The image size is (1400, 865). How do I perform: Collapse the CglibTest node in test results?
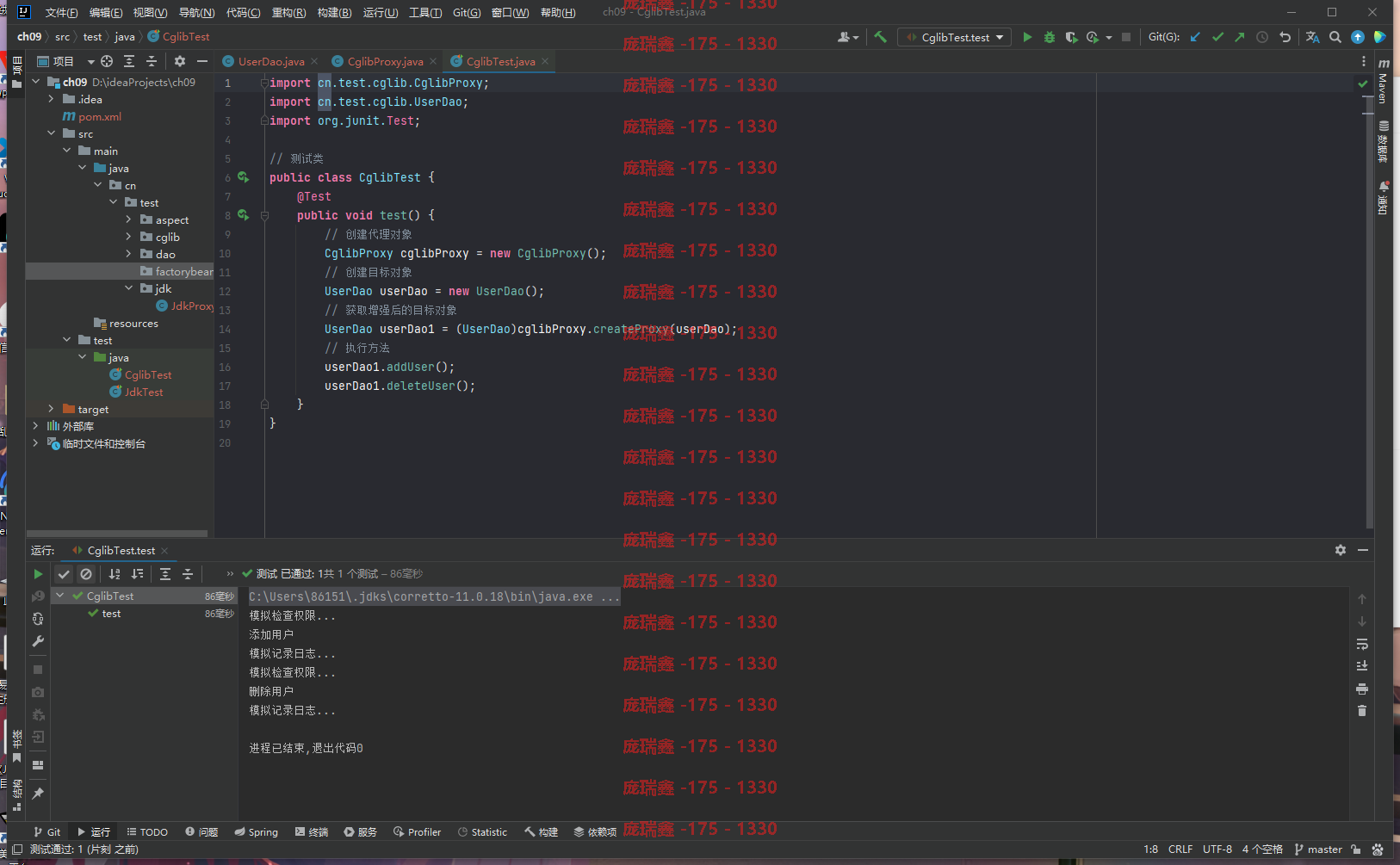60,596
